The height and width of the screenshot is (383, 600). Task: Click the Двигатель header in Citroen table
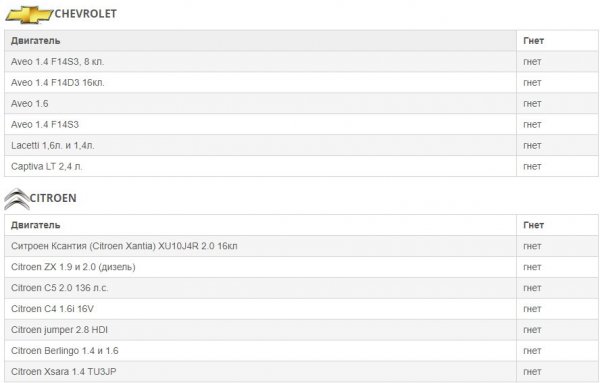[35, 225]
